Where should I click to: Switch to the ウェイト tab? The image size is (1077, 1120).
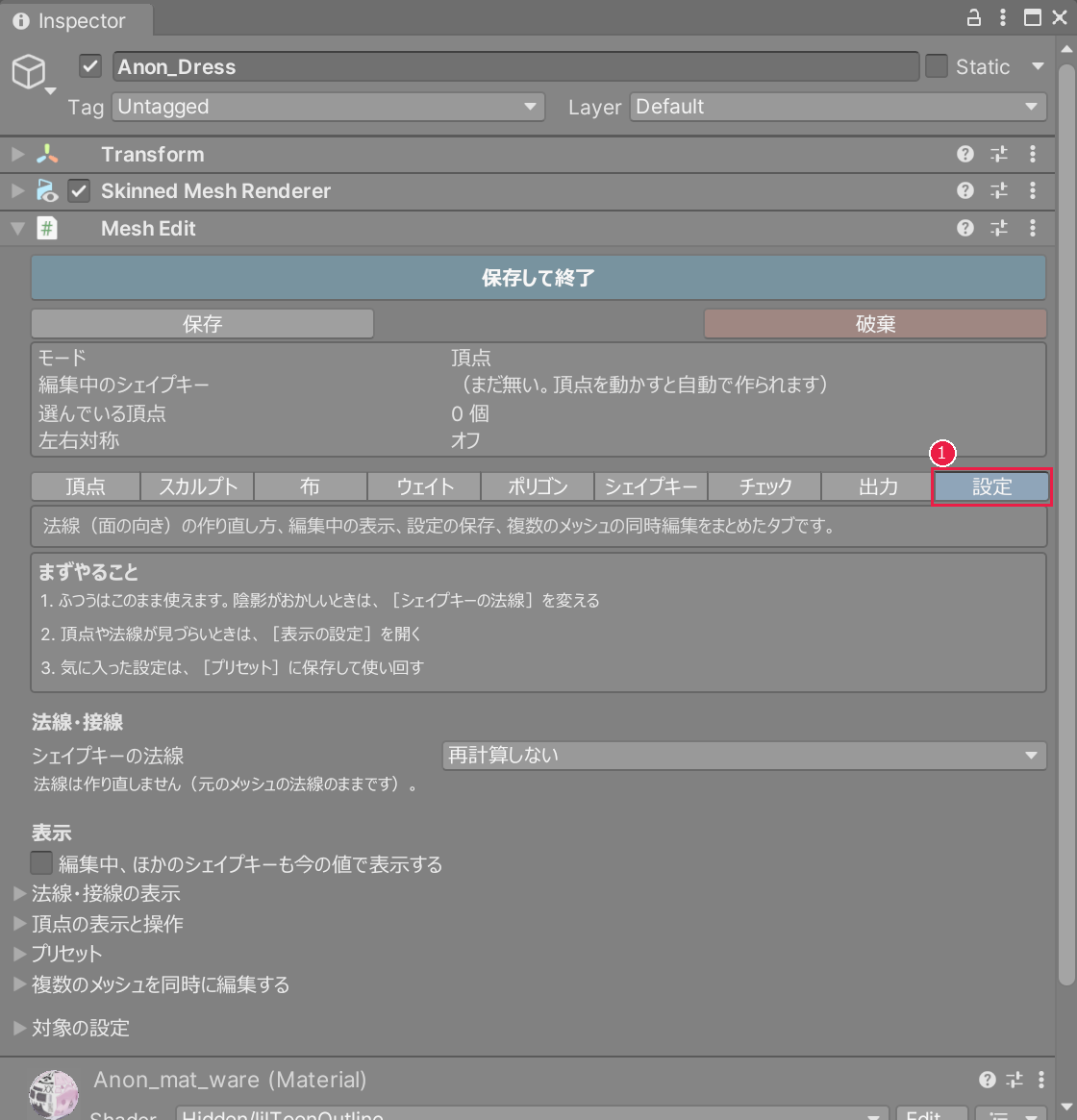point(424,486)
